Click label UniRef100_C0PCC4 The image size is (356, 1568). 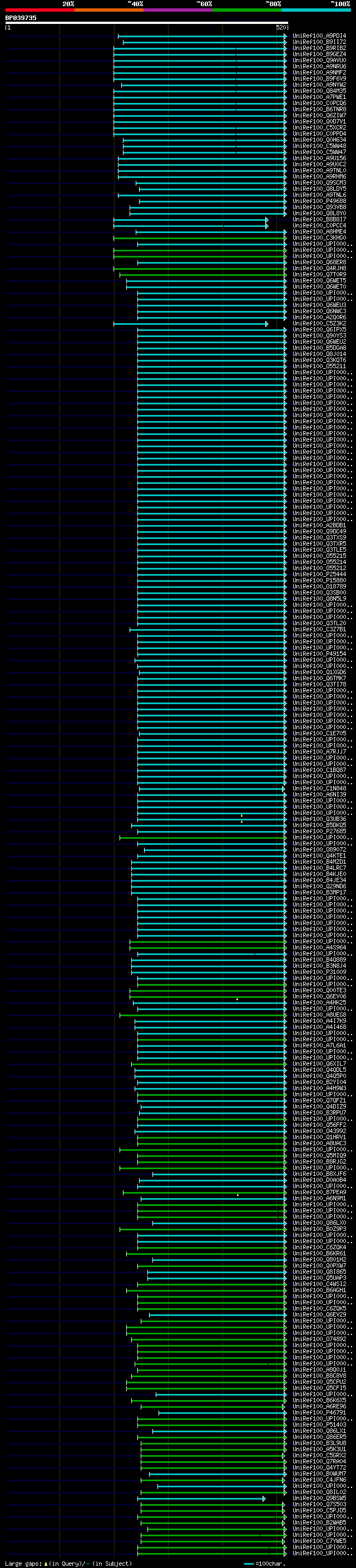[319, 226]
